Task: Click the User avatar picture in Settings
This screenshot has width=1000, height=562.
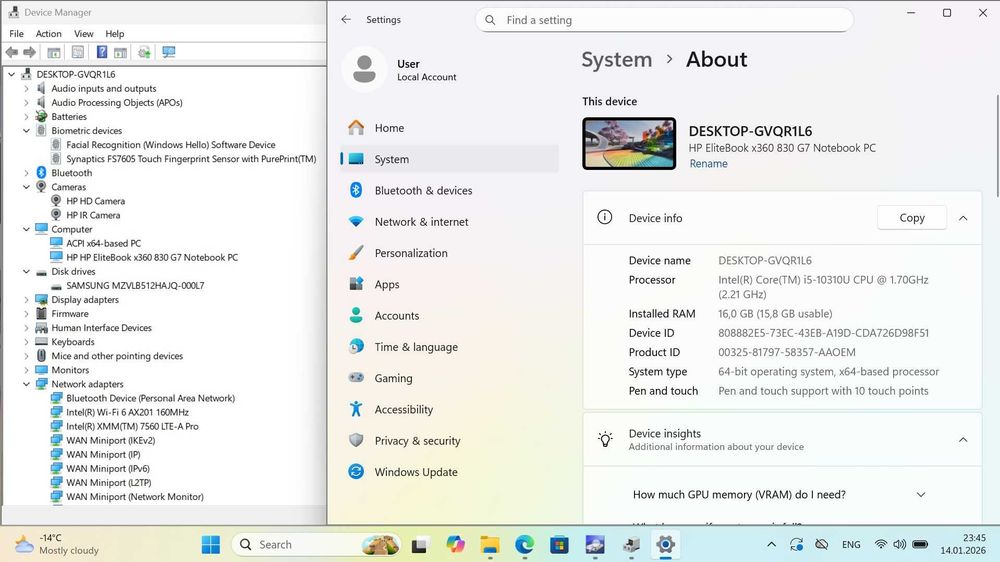Action: point(364,69)
